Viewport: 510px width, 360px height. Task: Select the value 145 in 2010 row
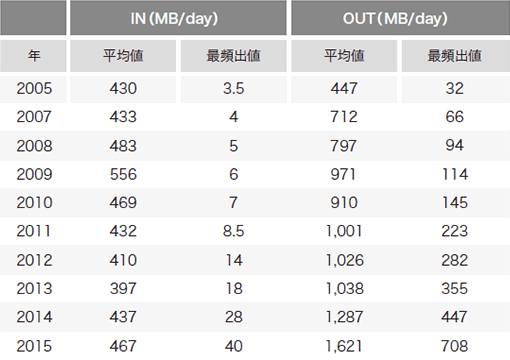455,203
